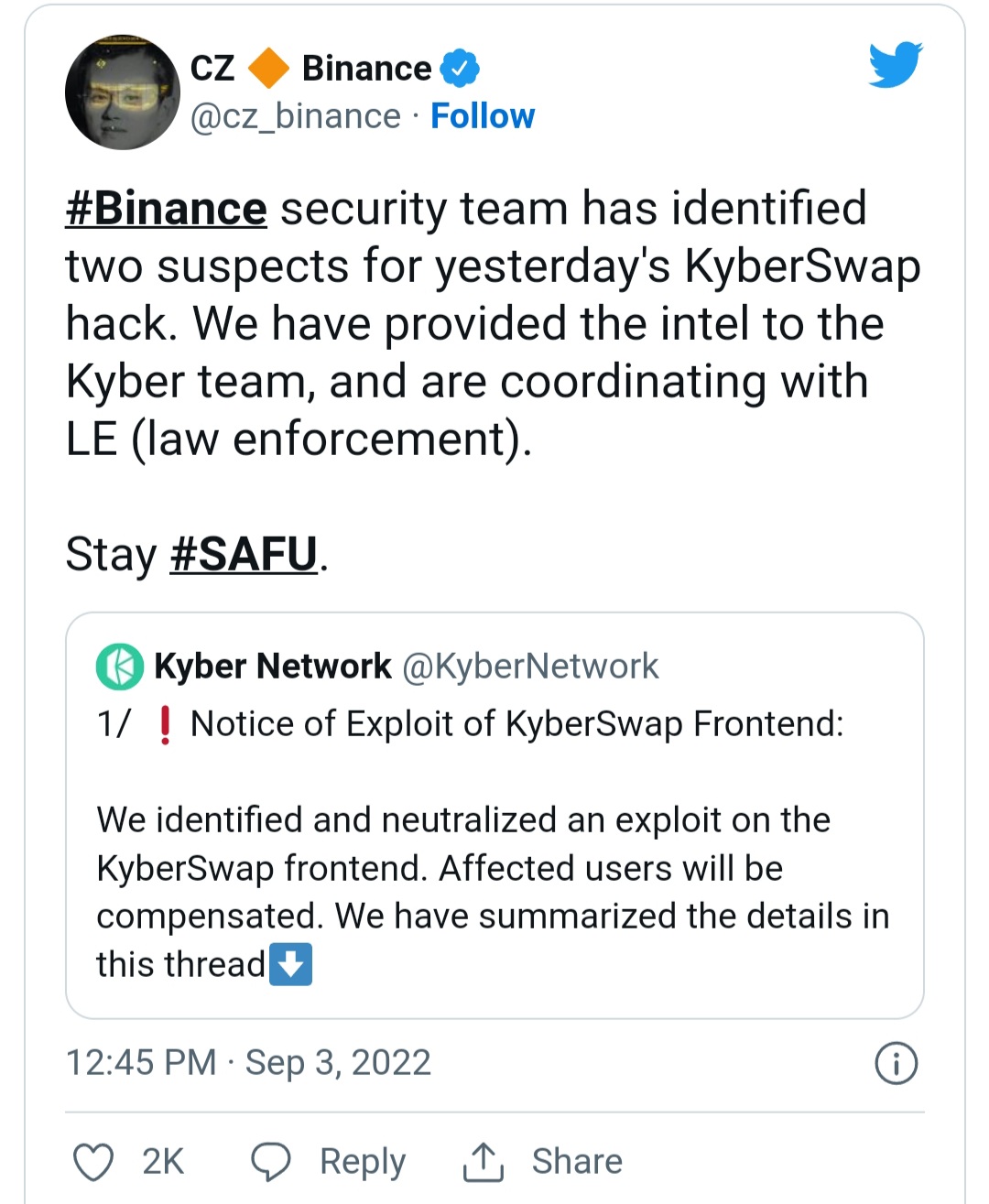
Task: Open the @KyberNetwork handle in quote
Action: coord(530,667)
